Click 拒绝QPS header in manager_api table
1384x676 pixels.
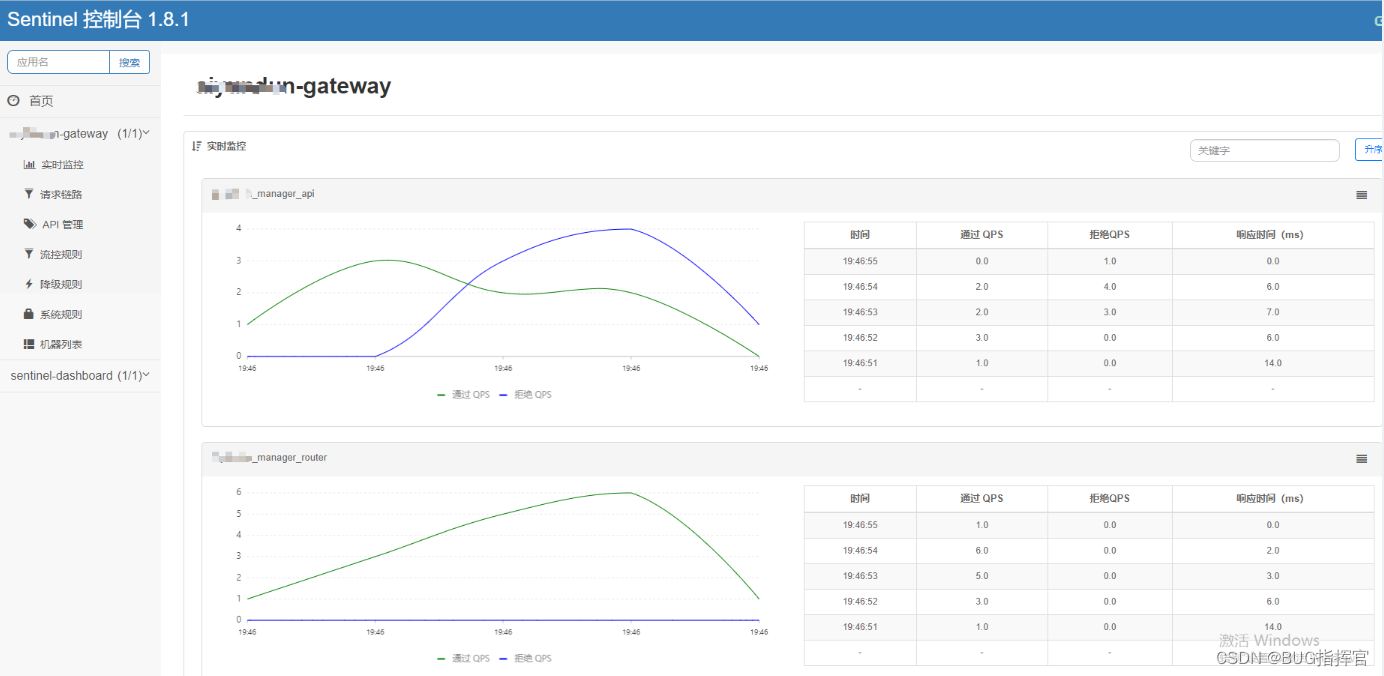coord(1110,235)
